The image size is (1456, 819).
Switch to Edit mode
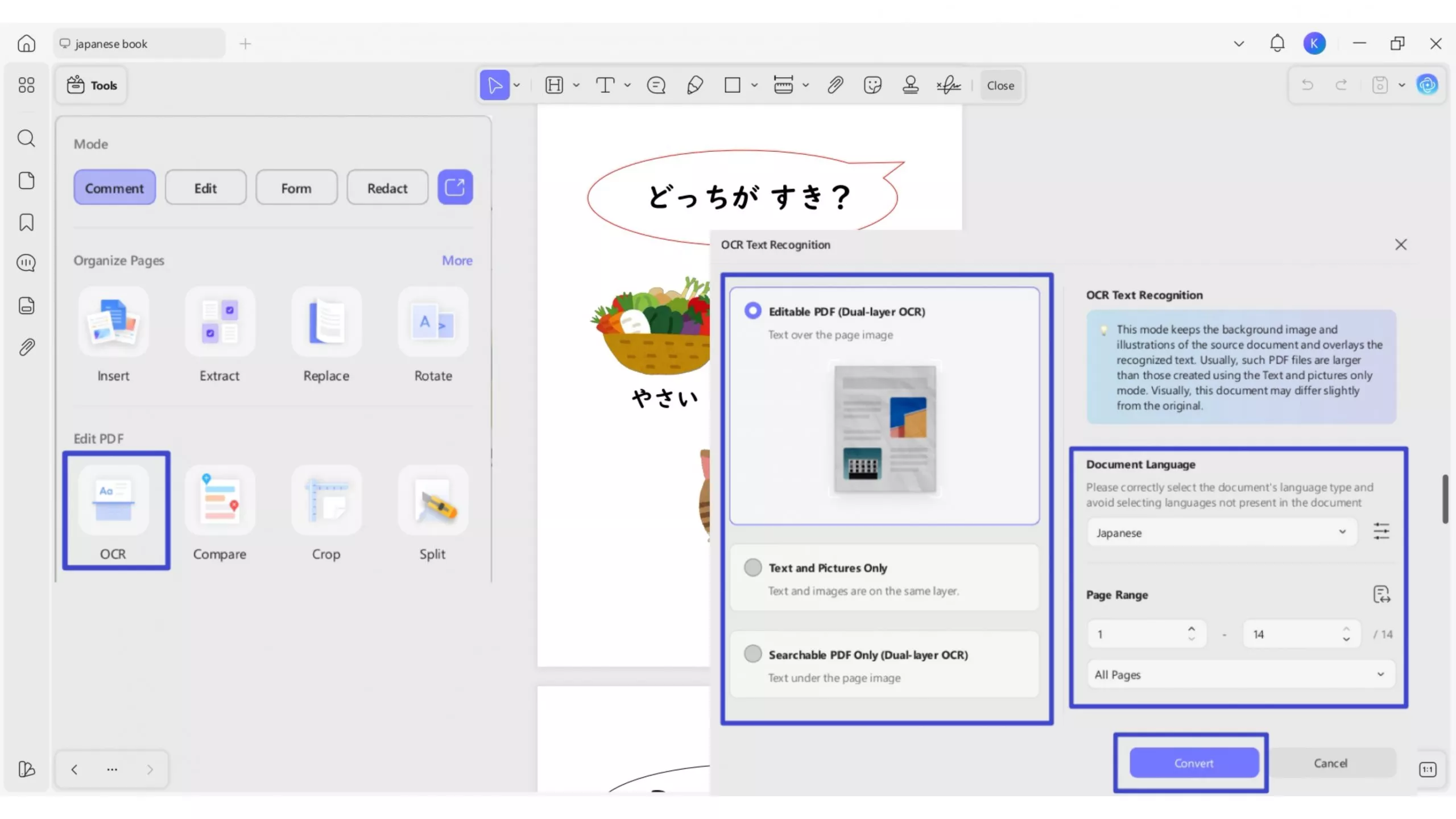[x=205, y=188]
